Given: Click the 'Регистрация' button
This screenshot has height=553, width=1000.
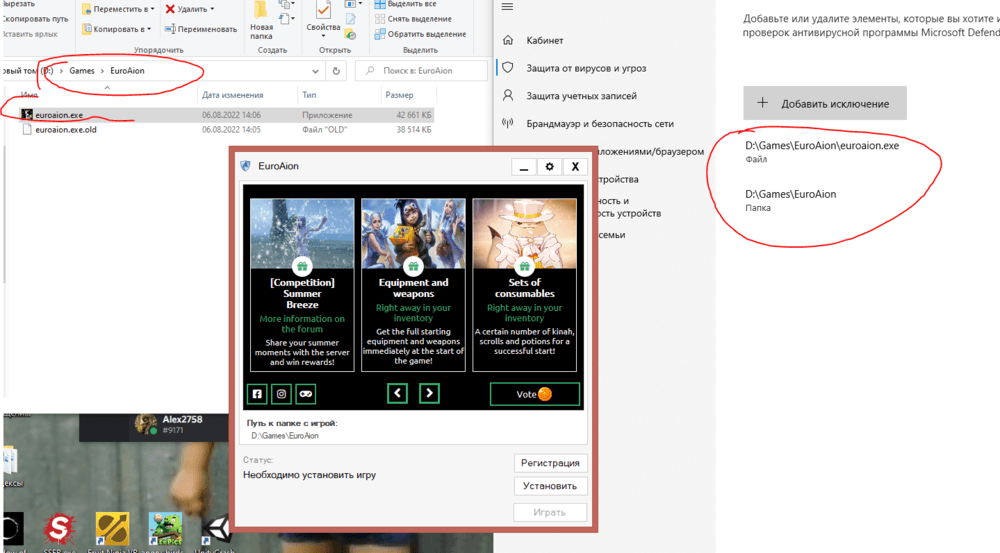Looking at the screenshot, I should (x=550, y=463).
